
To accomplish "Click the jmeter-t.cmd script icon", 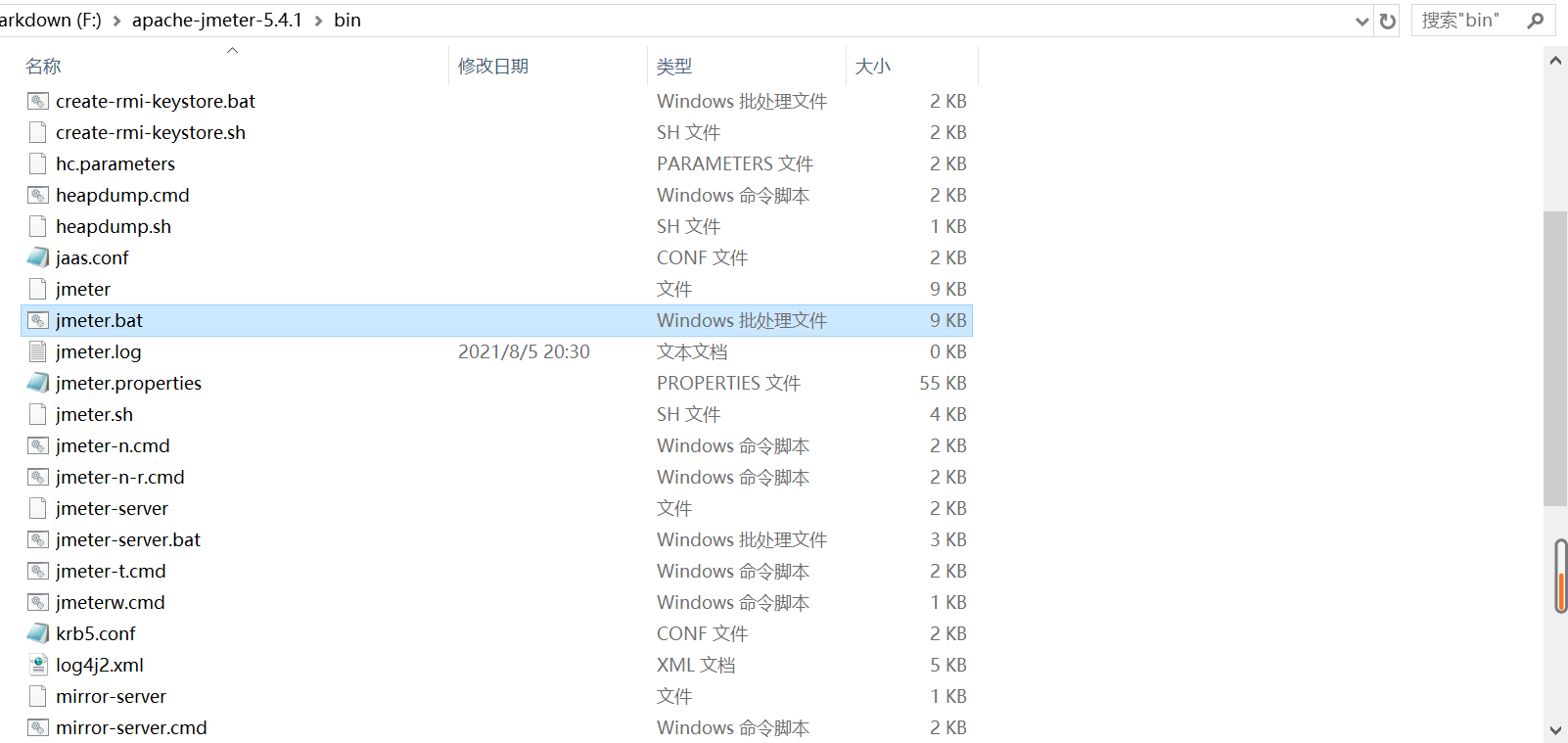I will (38, 571).
